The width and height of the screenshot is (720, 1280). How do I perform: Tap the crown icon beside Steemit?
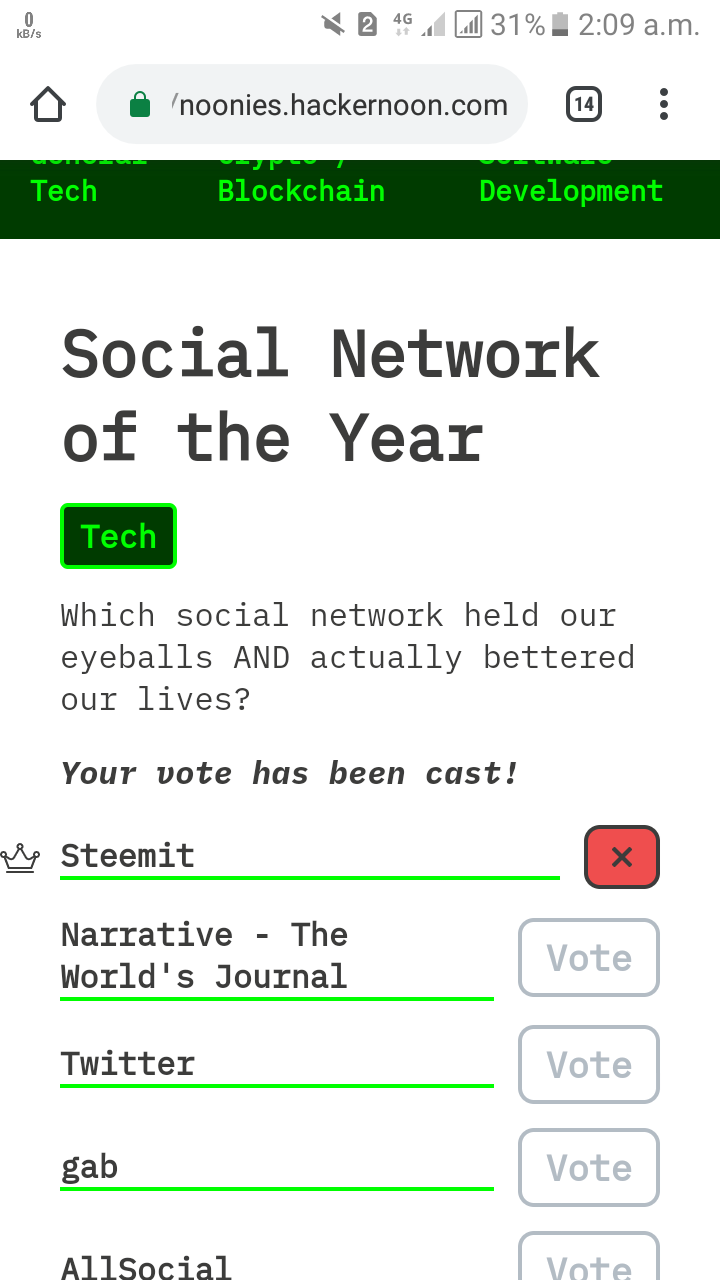point(20,858)
